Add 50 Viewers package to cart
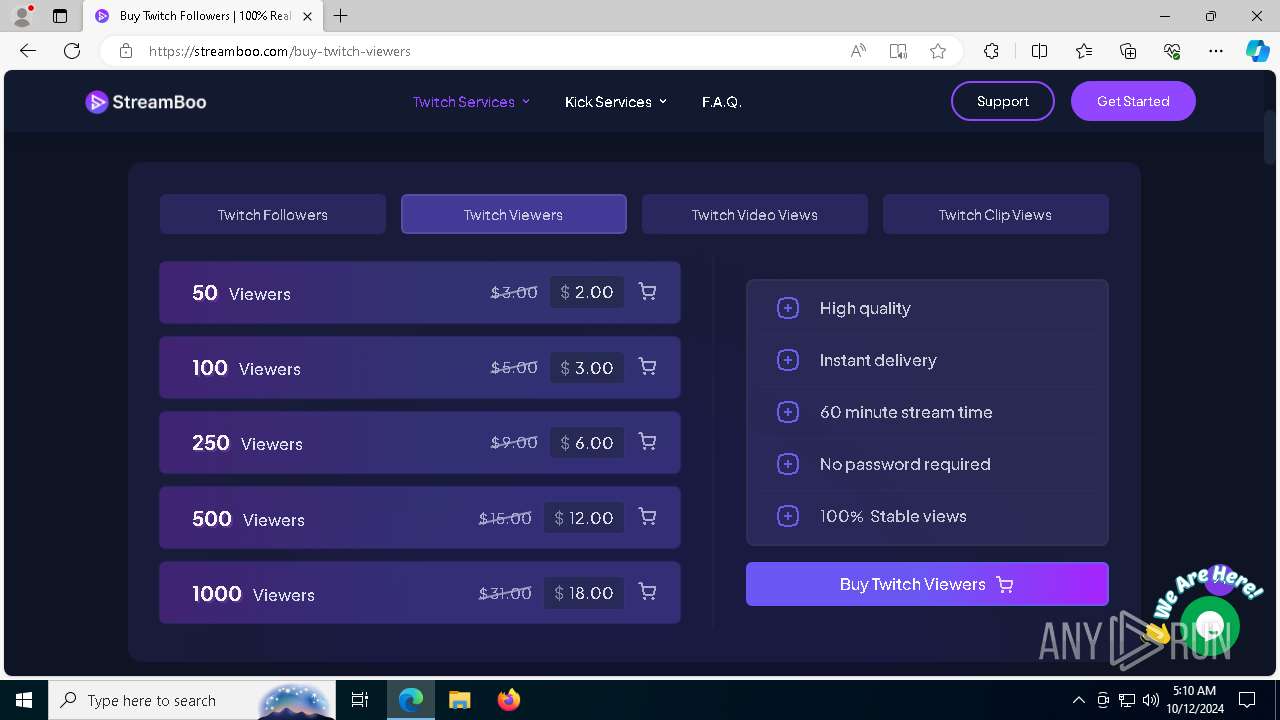Viewport: 1280px width, 720px height. coord(647,292)
